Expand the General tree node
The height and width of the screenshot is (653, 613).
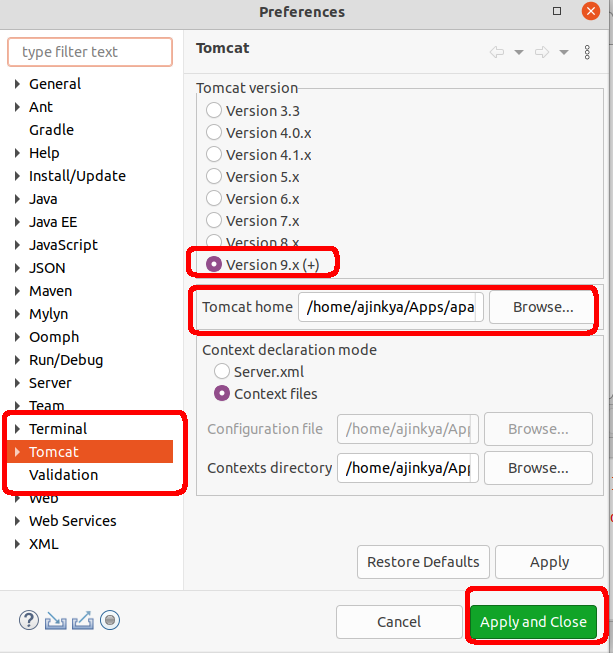tap(17, 84)
